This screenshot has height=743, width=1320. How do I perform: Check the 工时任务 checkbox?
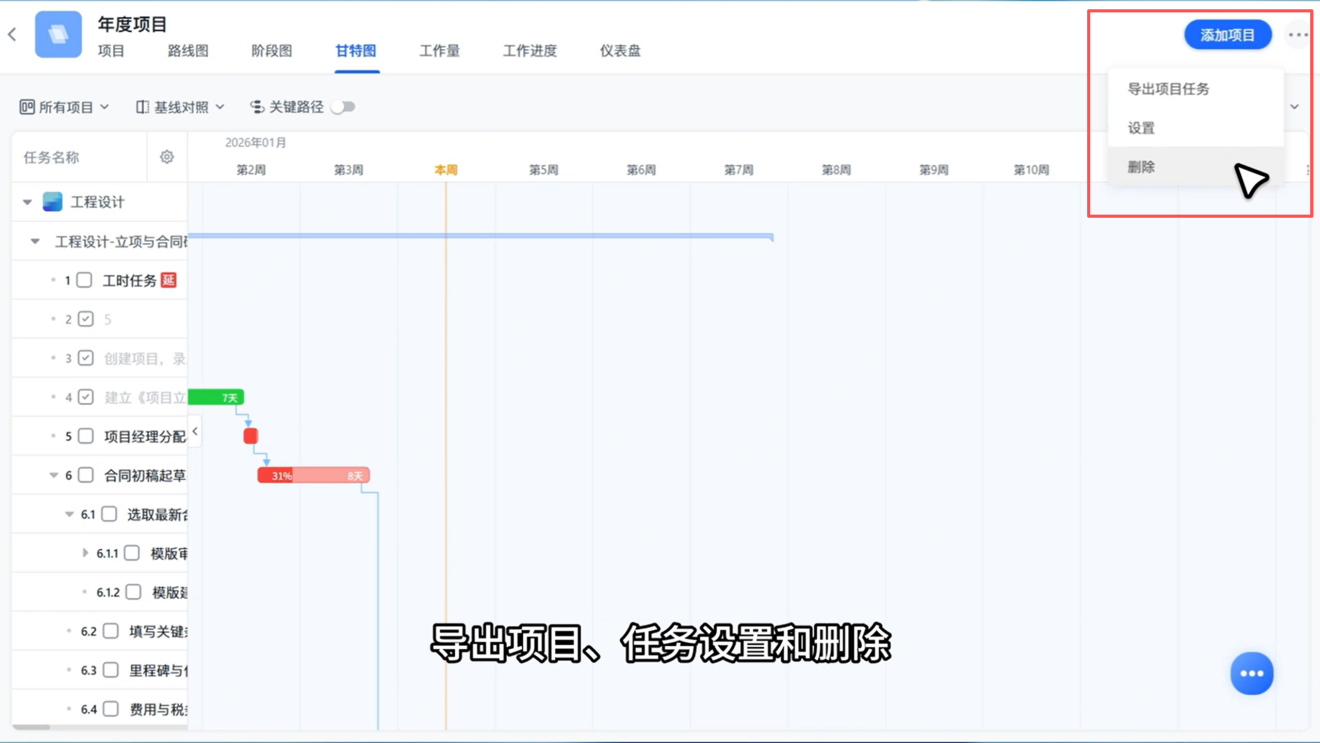point(85,280)
